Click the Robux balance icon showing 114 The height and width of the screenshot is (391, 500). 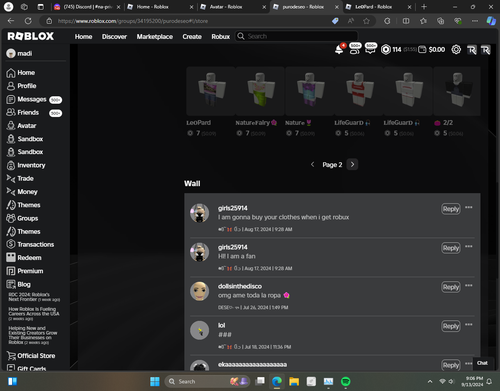(x=386, y=50)
